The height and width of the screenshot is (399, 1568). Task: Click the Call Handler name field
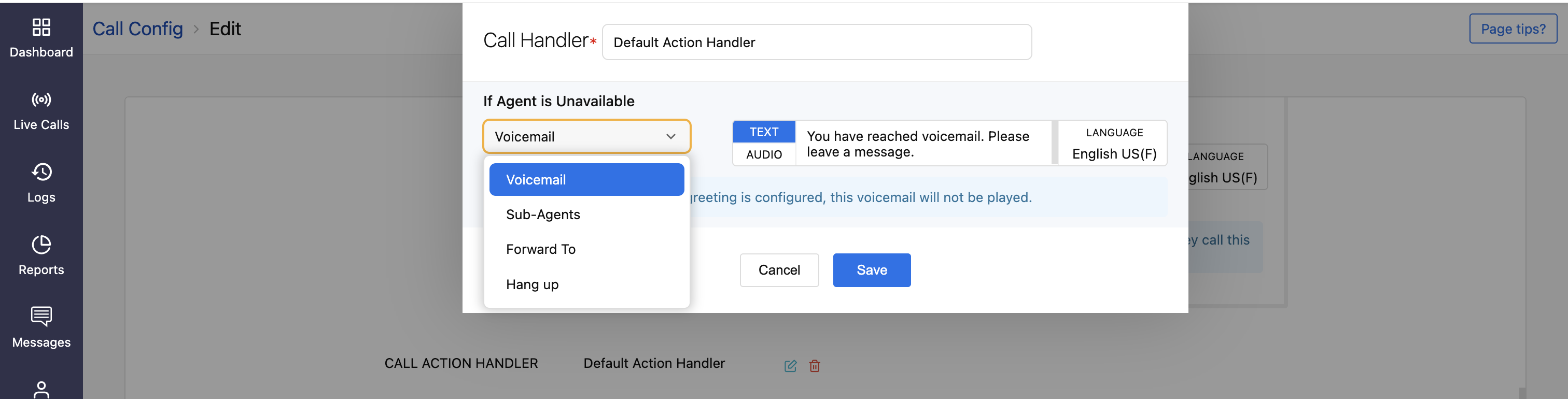[816, 42]
